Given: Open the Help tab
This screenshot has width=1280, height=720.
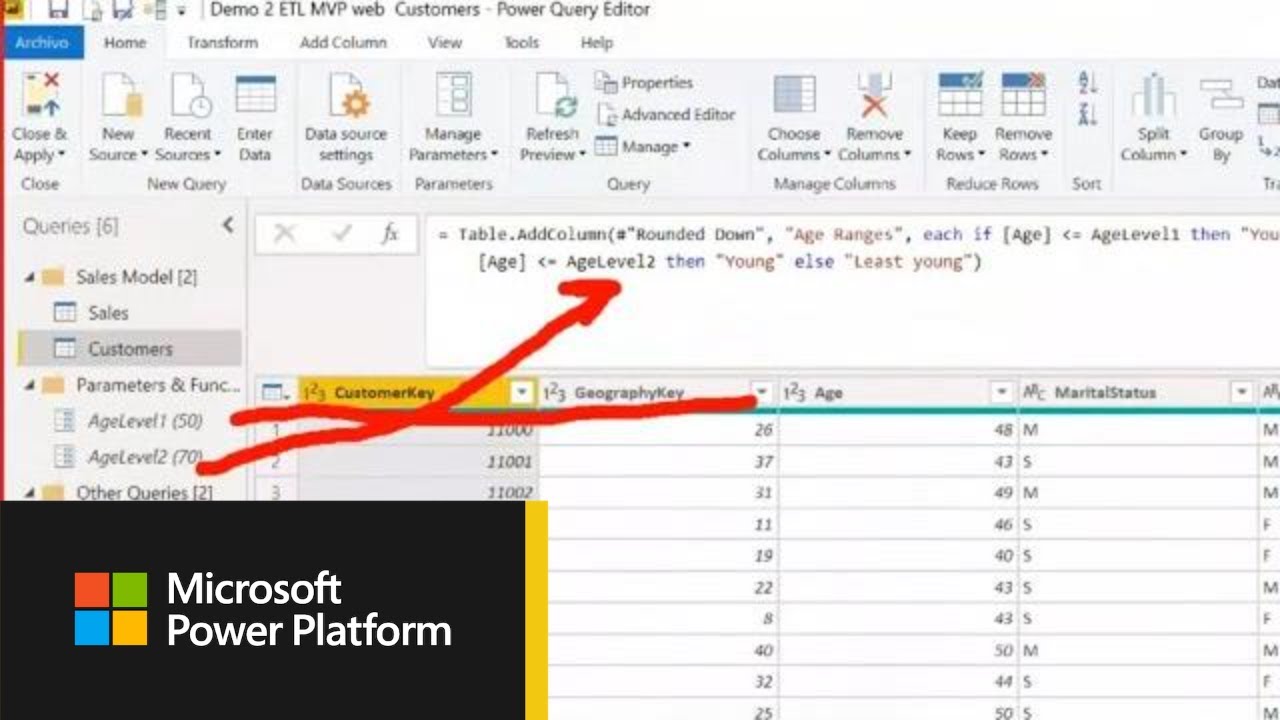Looking at the screenshot, I should click(x=597, y=43).
